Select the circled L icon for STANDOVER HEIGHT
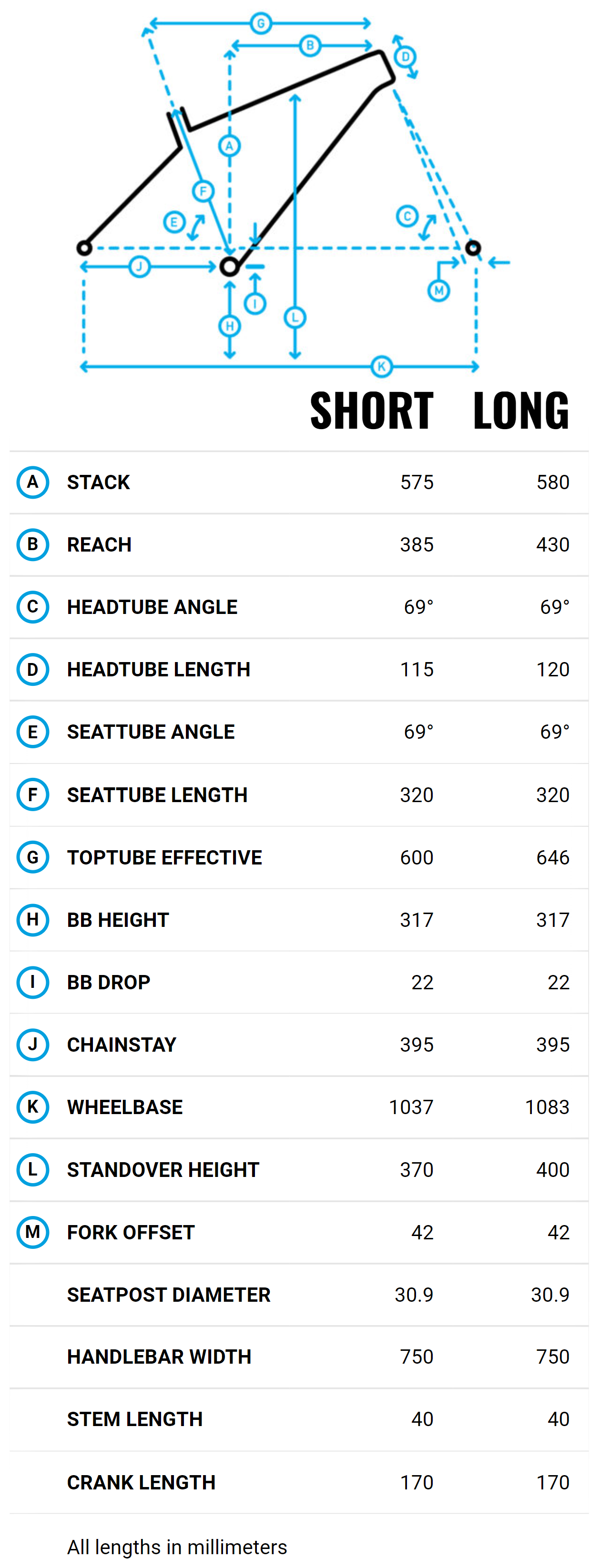The image size is (600, 1568). [32, 1169]
